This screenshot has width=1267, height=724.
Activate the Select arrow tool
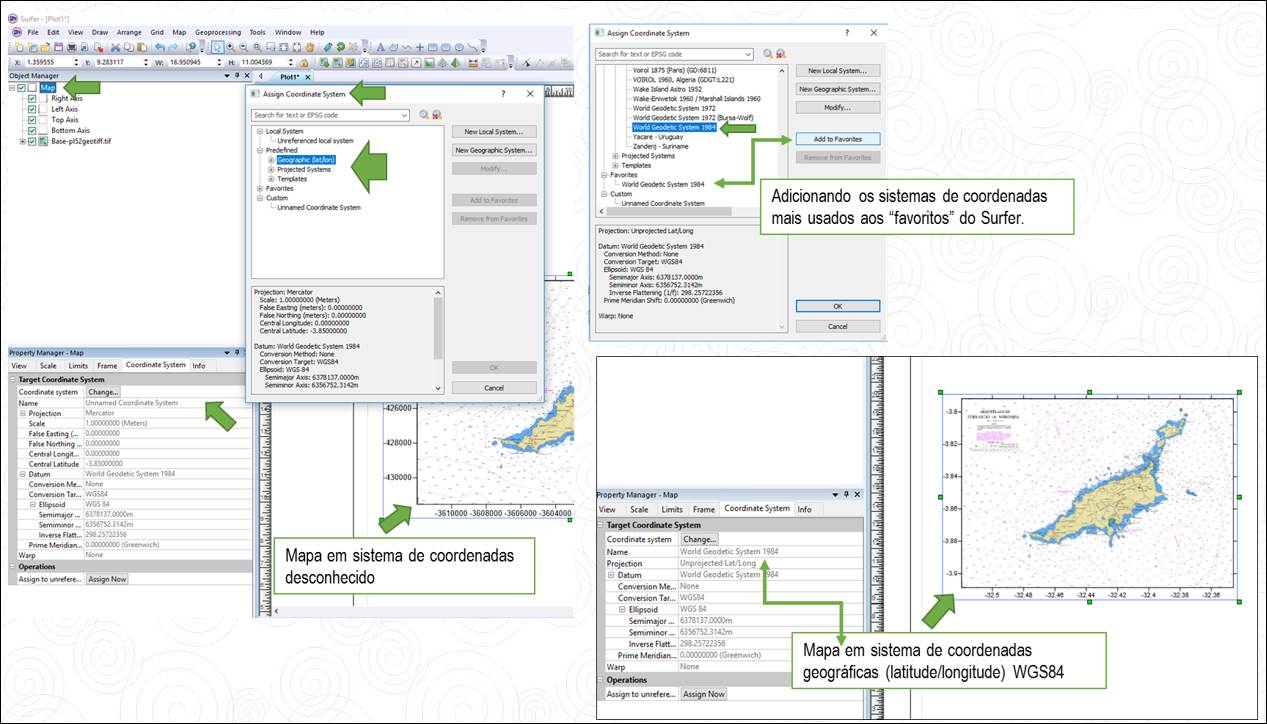(217, 47)
